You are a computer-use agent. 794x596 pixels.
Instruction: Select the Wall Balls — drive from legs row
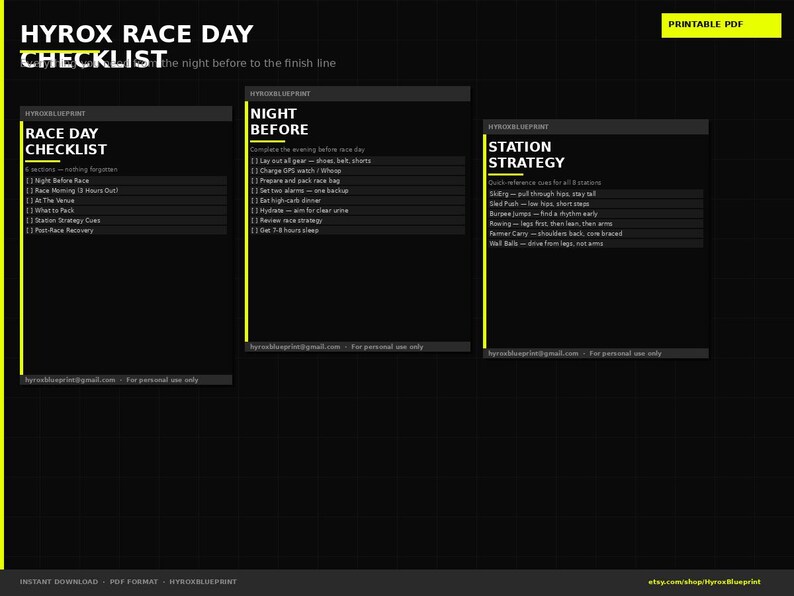click(x=596, y=244)
